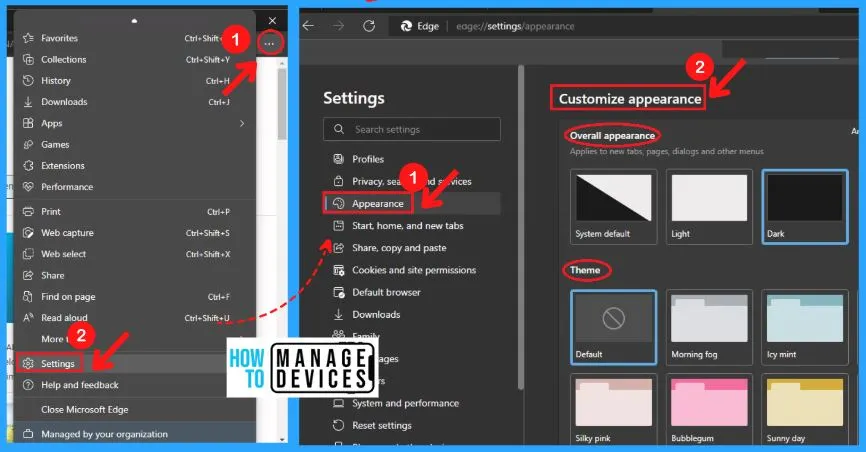Click the Edge logo in address bar
The height and width of the screenshot is (452, 866).
pos(406,26)
